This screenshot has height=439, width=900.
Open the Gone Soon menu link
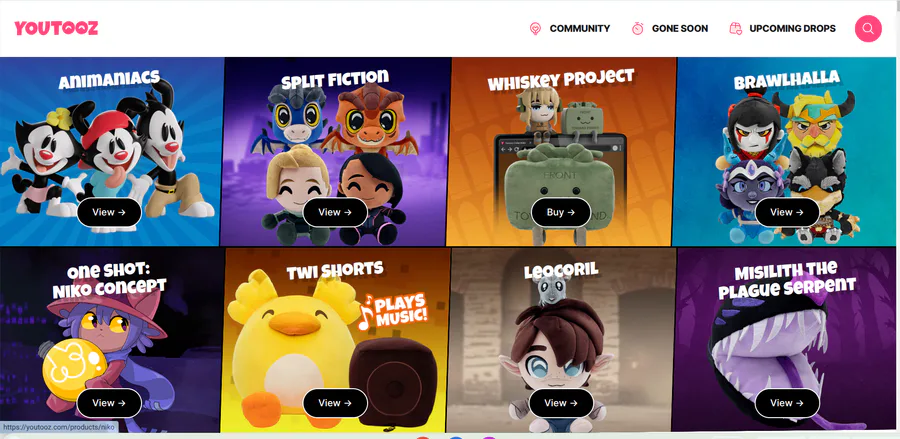(x=680, y=29)
